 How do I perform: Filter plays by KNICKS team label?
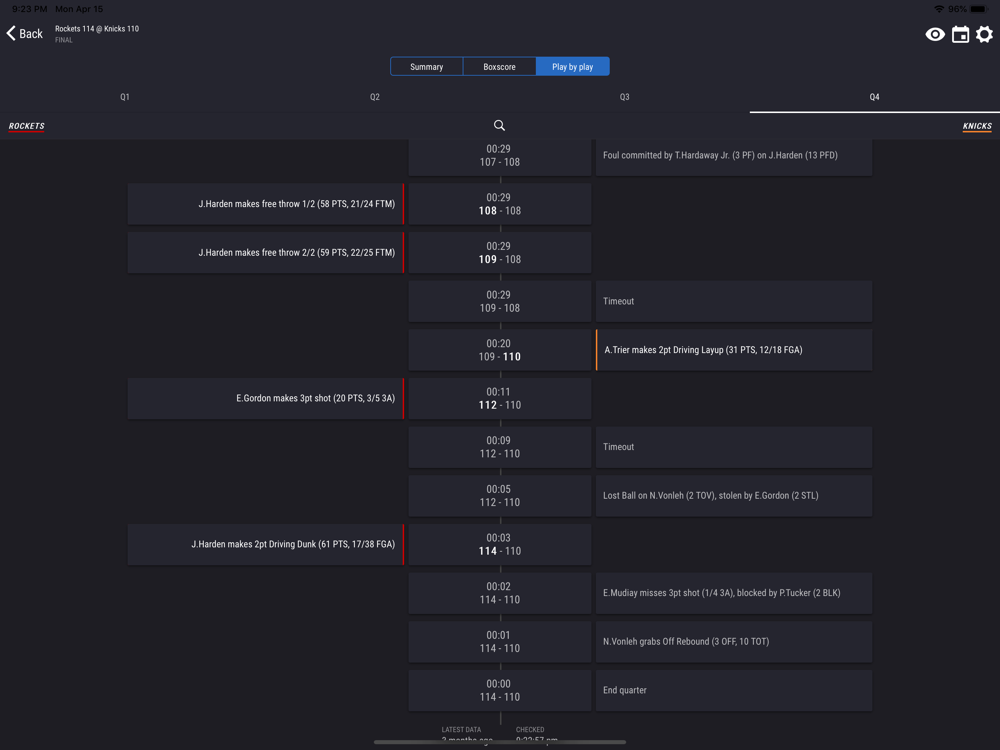pos(977,126)
